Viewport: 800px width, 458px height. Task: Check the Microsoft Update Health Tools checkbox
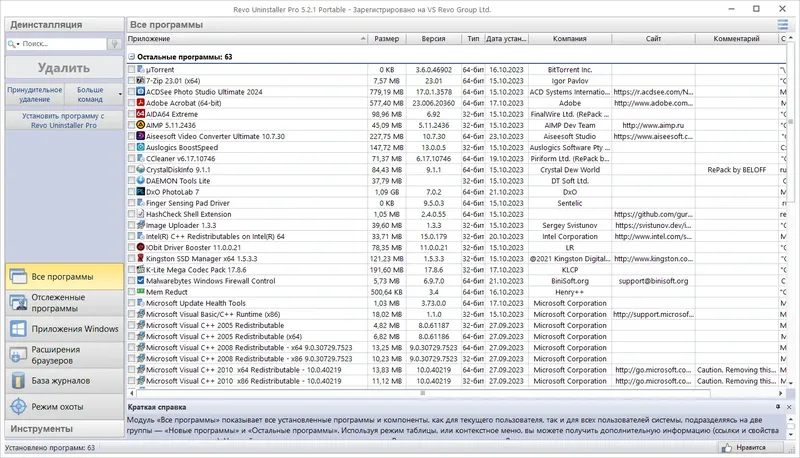point(132,303)
